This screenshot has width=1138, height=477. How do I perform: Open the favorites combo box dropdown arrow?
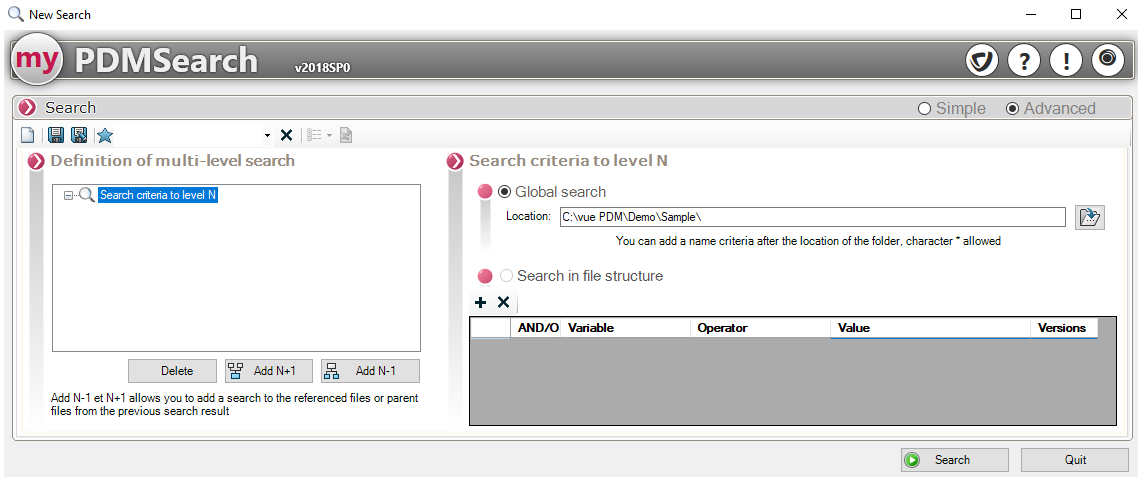pyautogui.click(x=267, y=136)
